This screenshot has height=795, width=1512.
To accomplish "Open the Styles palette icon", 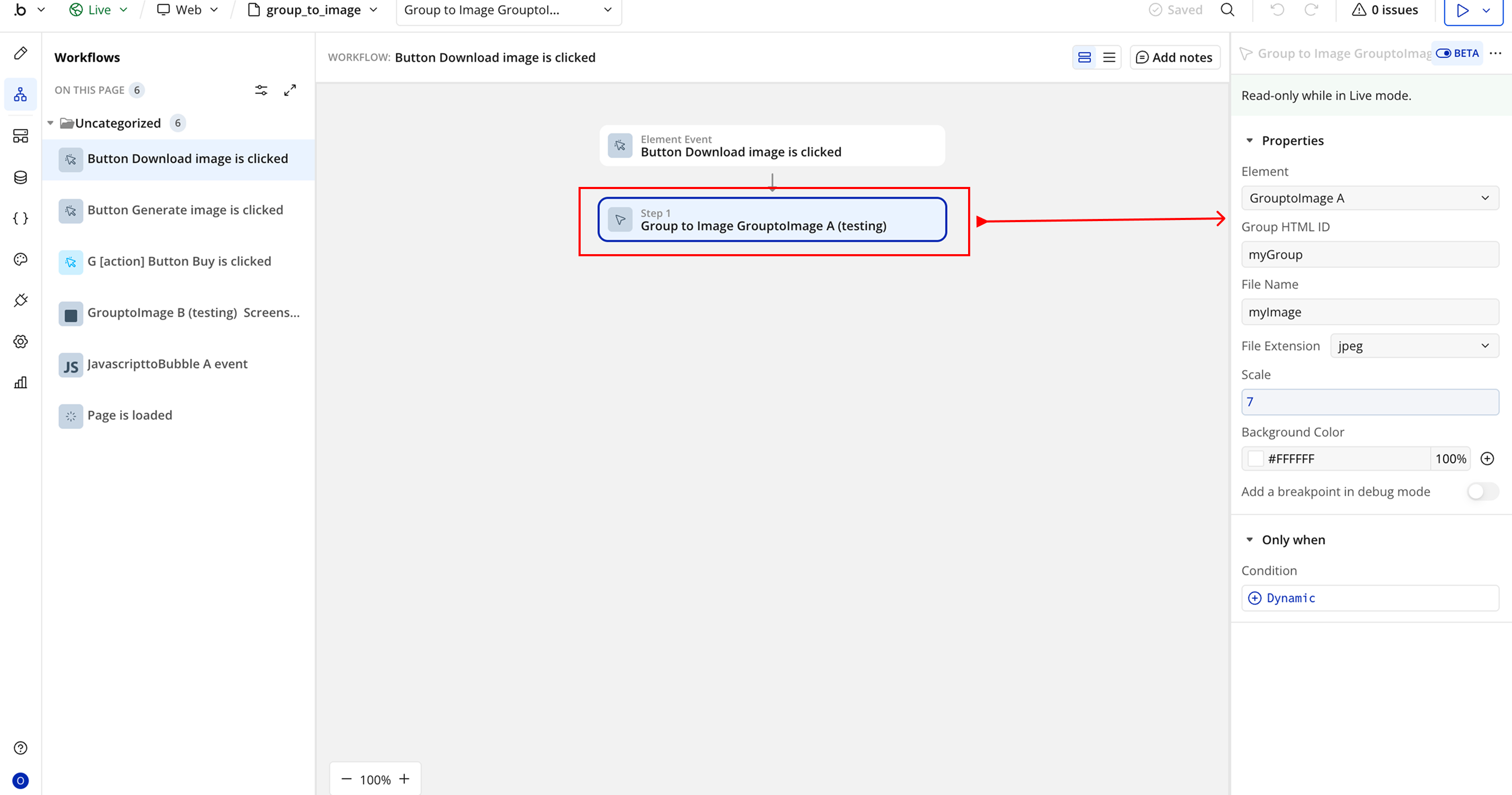I will [x=20, y=259].
